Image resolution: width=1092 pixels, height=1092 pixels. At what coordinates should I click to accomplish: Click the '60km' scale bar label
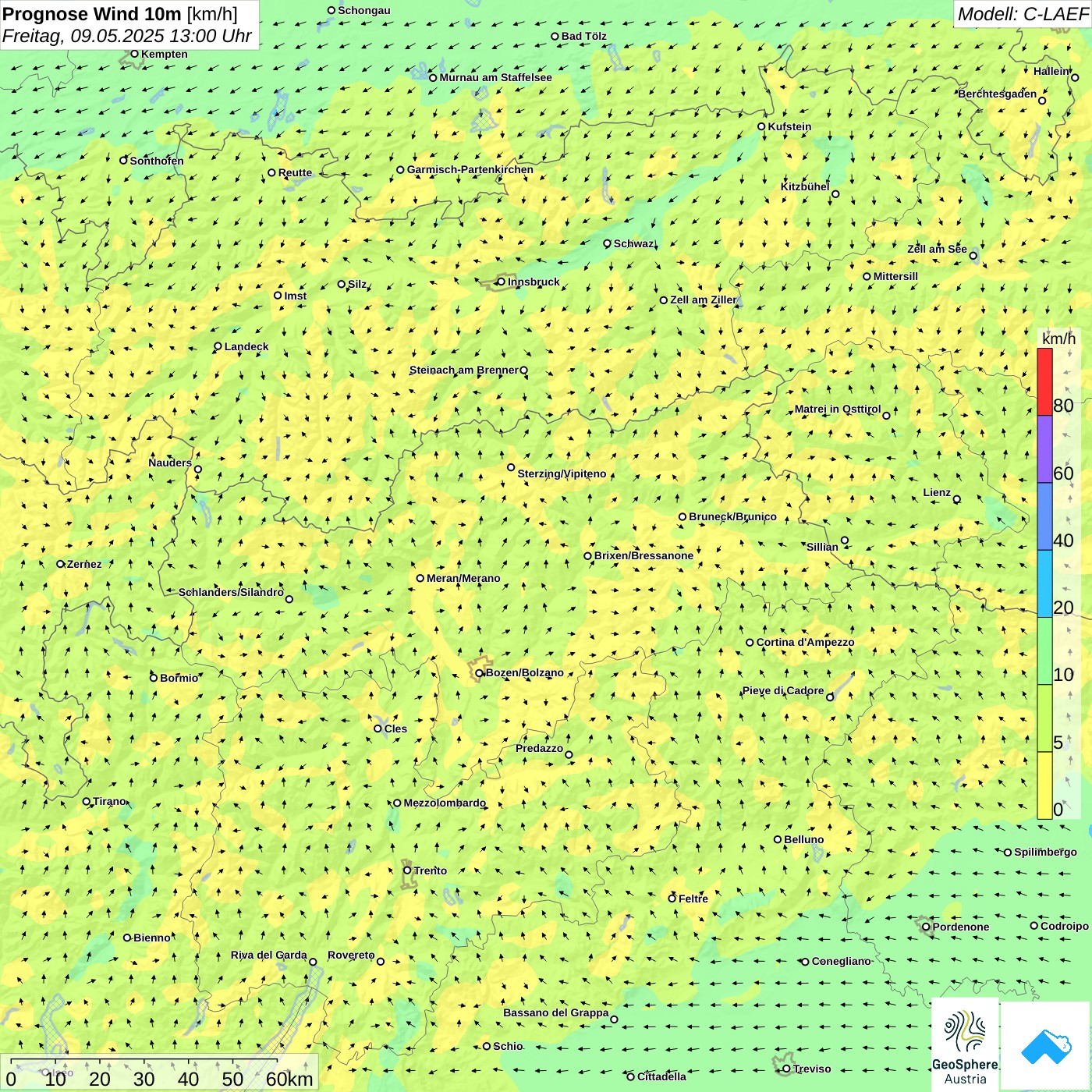pyautogui.click(x=289, y=1079)
